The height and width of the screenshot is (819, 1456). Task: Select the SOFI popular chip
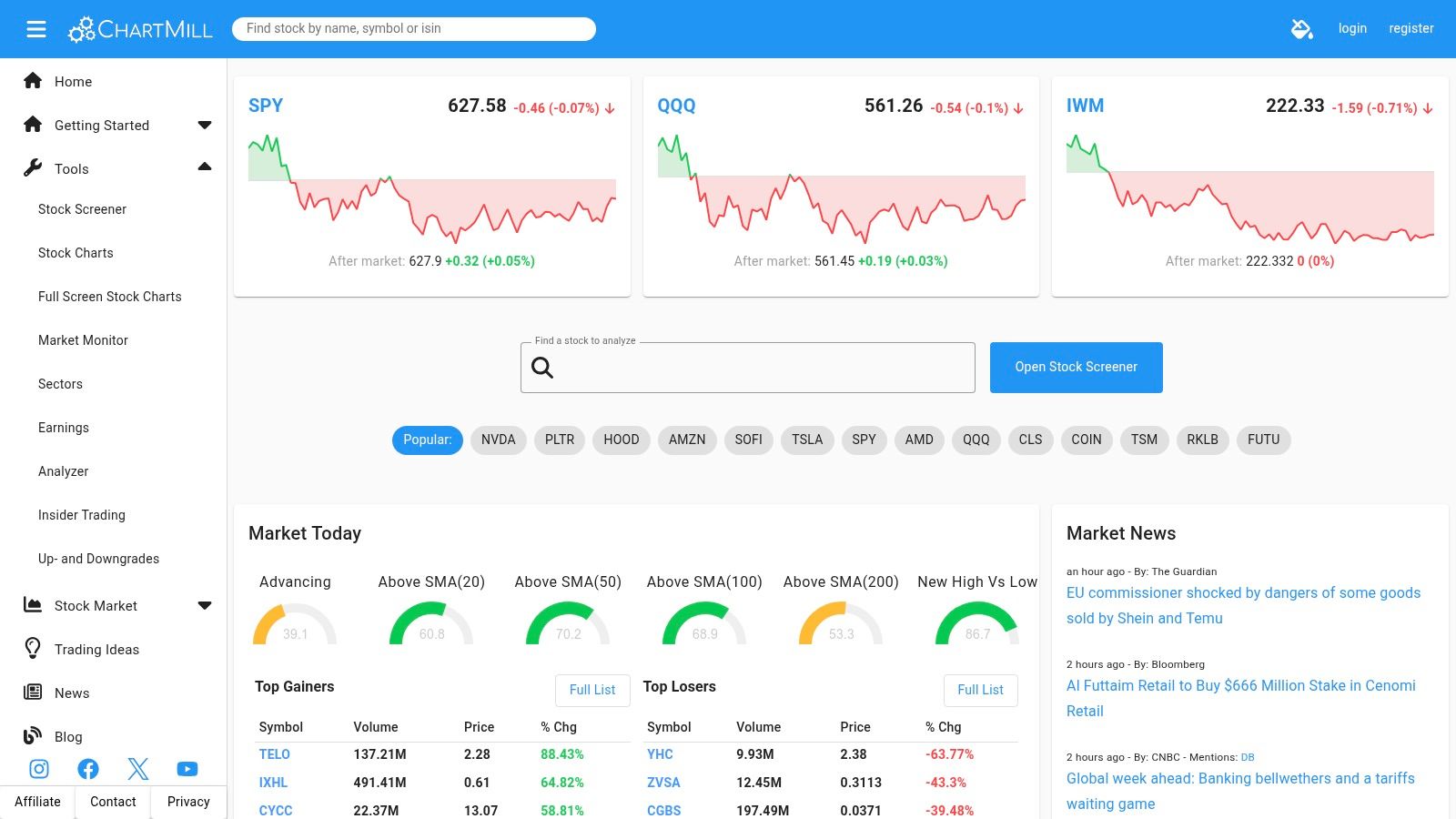749,440
